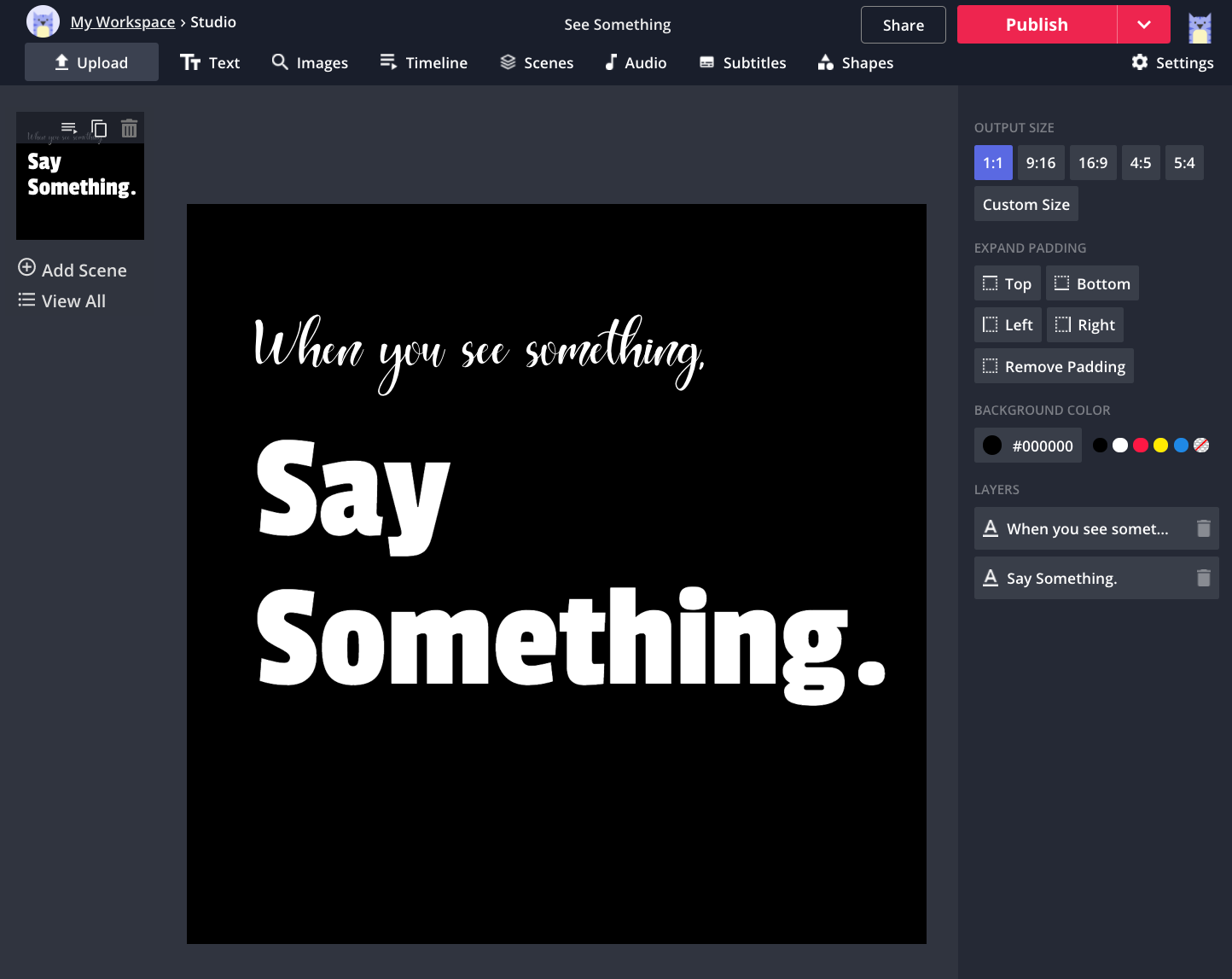Open the #000000 background color picker
This screenshot has height=979, width=1232.
pos(1028,446)
